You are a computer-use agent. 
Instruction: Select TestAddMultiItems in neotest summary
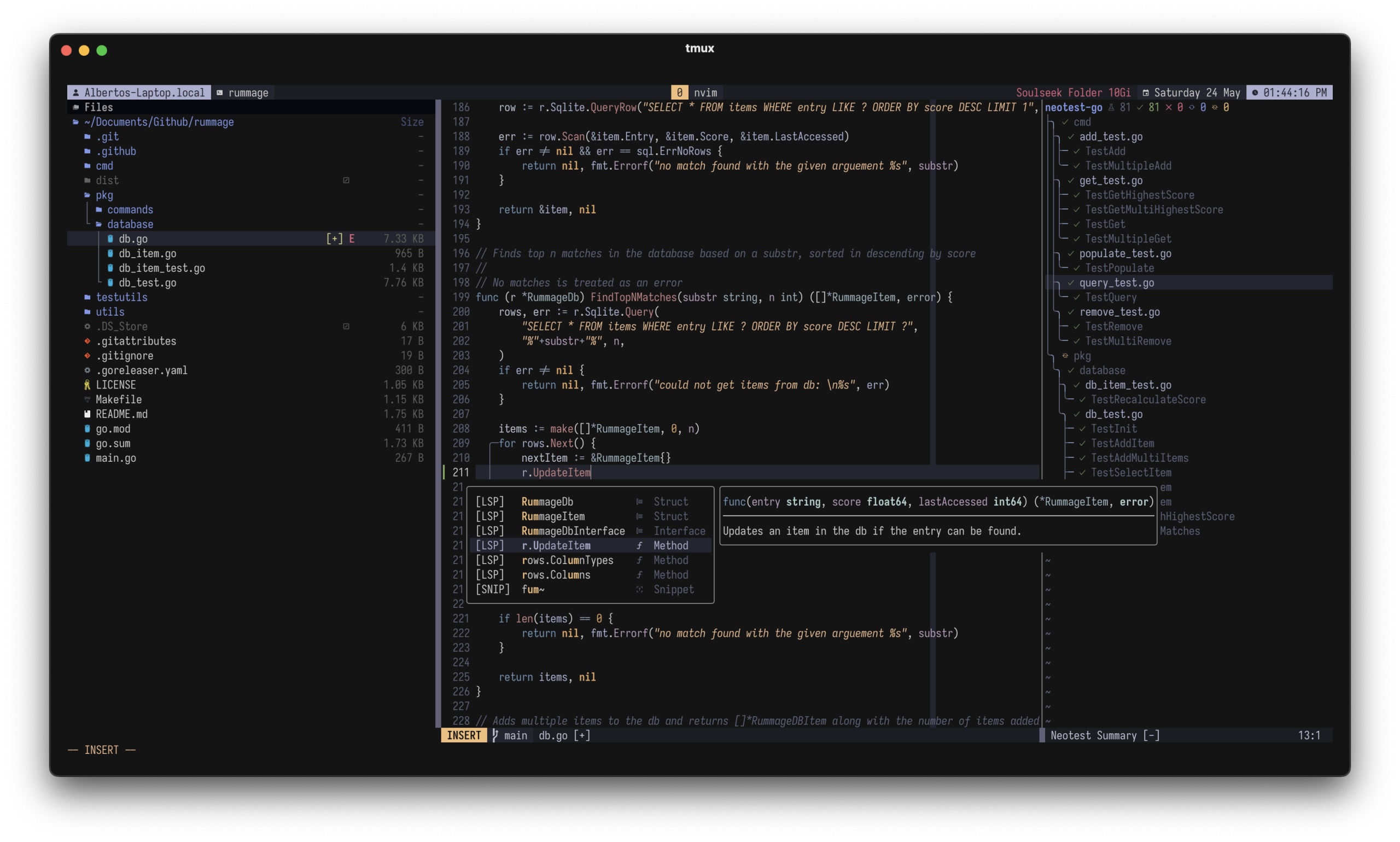coord(1139,458)
